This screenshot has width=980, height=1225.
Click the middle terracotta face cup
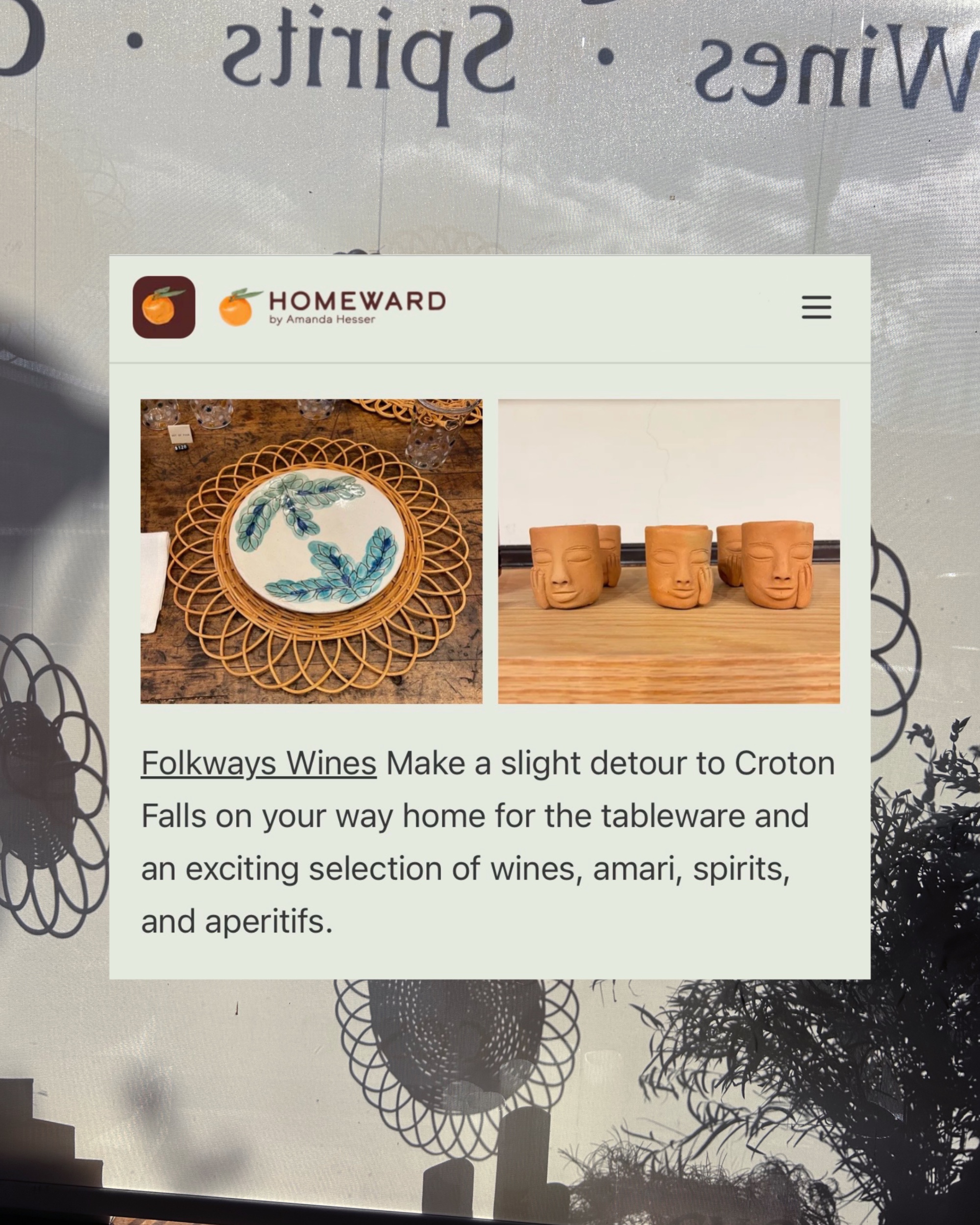coord(678,566)
